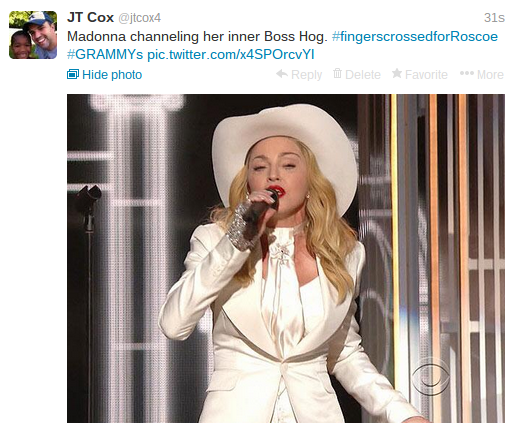
Task: Click the photo icon beside Hide photo
Action: click(x=73, y=74)
